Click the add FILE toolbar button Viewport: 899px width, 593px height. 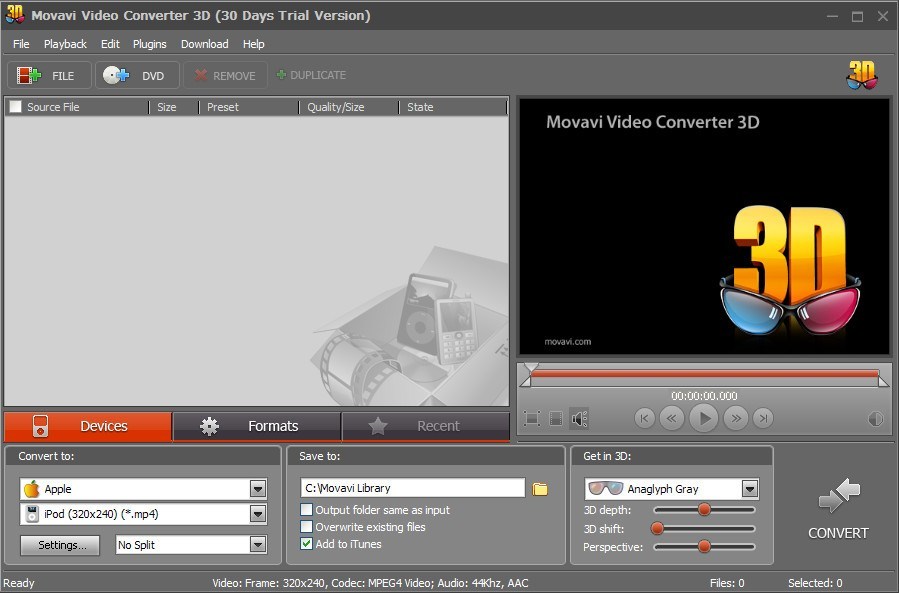pos(49,76)
